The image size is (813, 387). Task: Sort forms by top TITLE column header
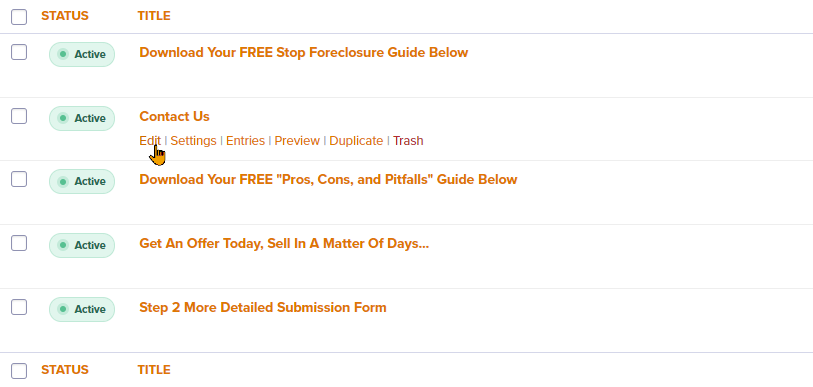tap(154, 16)
